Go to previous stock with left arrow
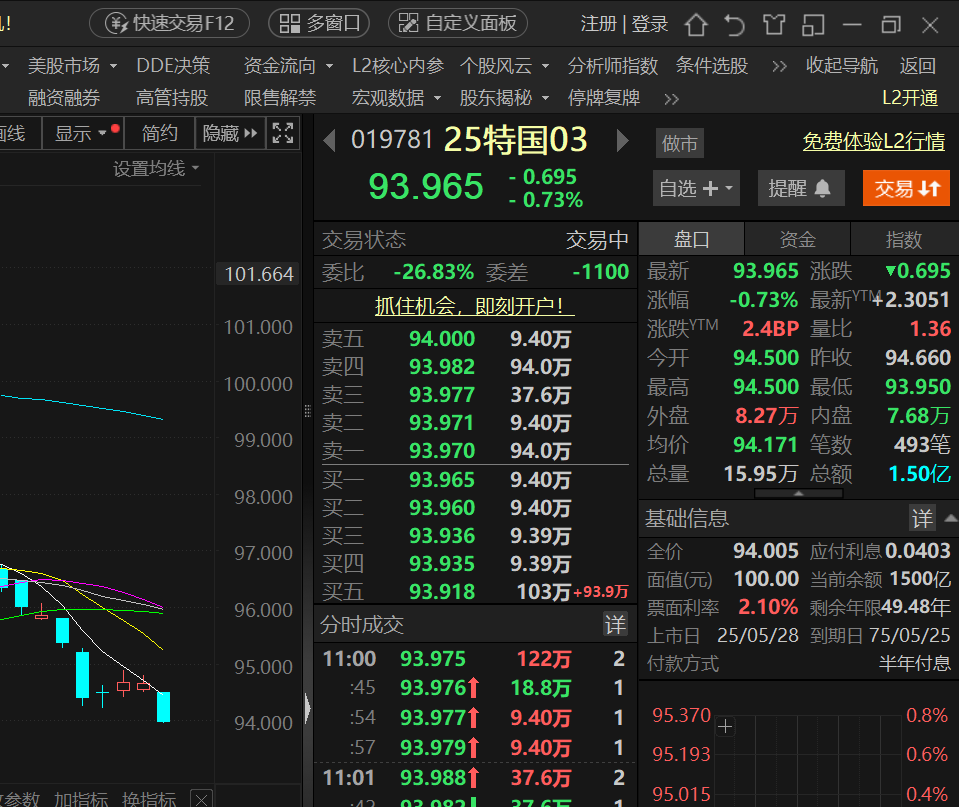This screenshot has height=807, width=959. (329, 140)
